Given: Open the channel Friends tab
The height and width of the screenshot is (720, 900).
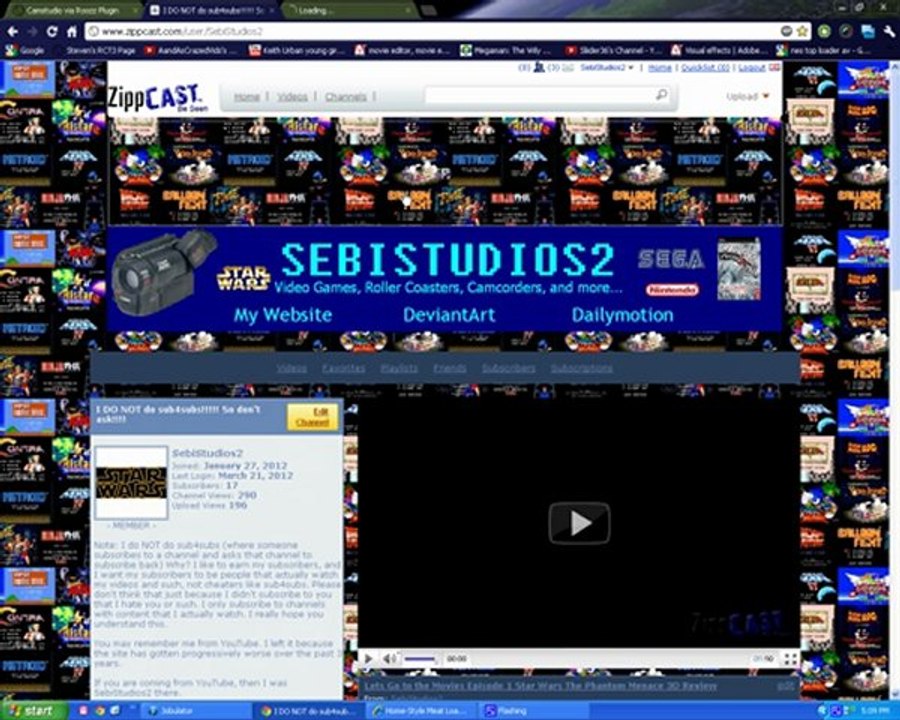Looking at the screenshot, I should (x=449, y=368).
